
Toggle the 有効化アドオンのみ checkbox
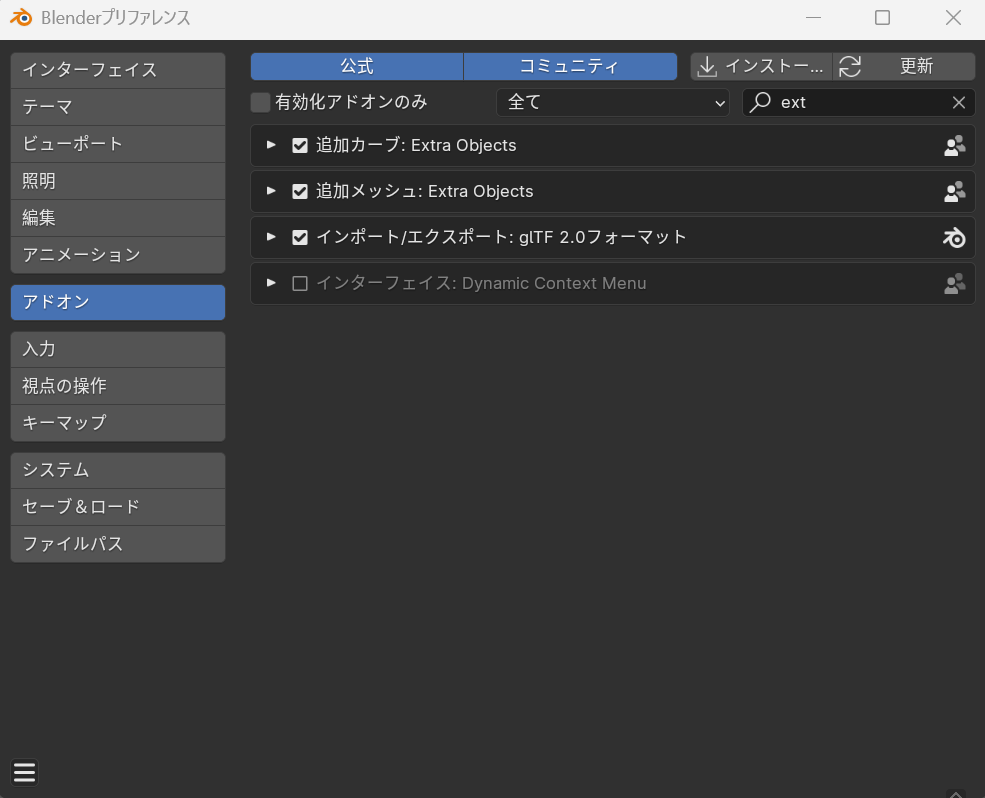[261, 102]
